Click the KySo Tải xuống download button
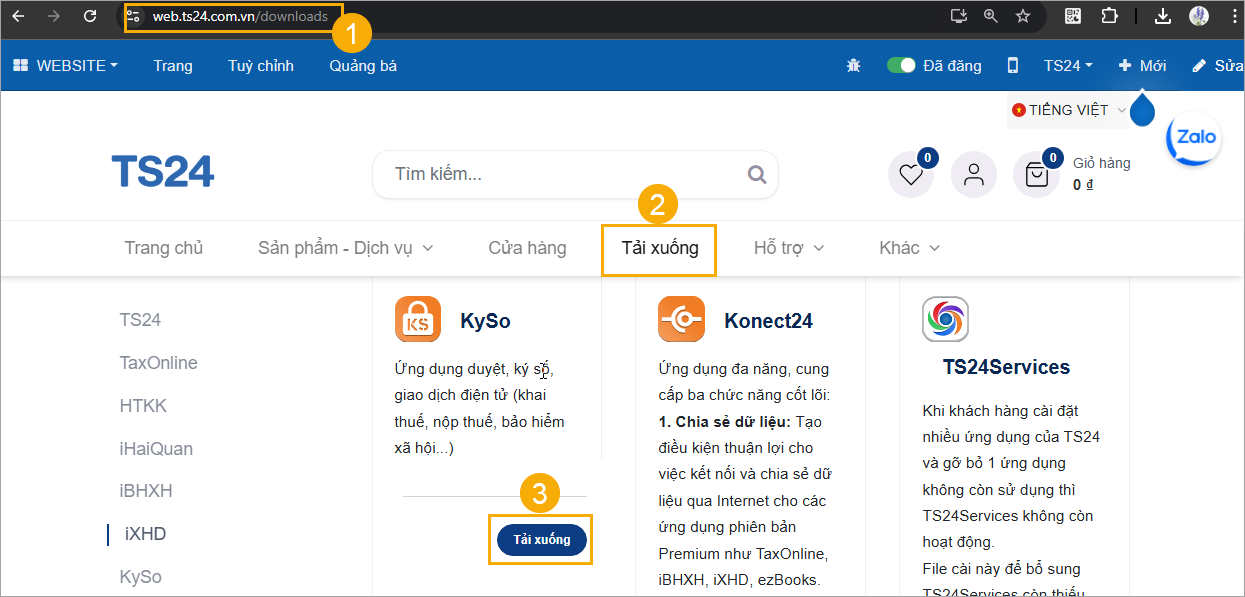1245x597 pixels. [x=542, y=539]
